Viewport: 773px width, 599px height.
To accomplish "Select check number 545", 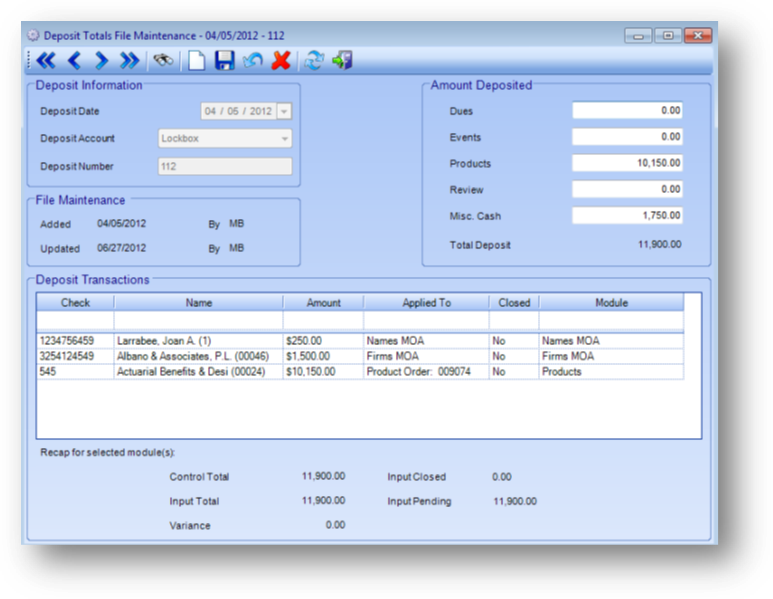I will pyautogui.click(x=75, y=371).
